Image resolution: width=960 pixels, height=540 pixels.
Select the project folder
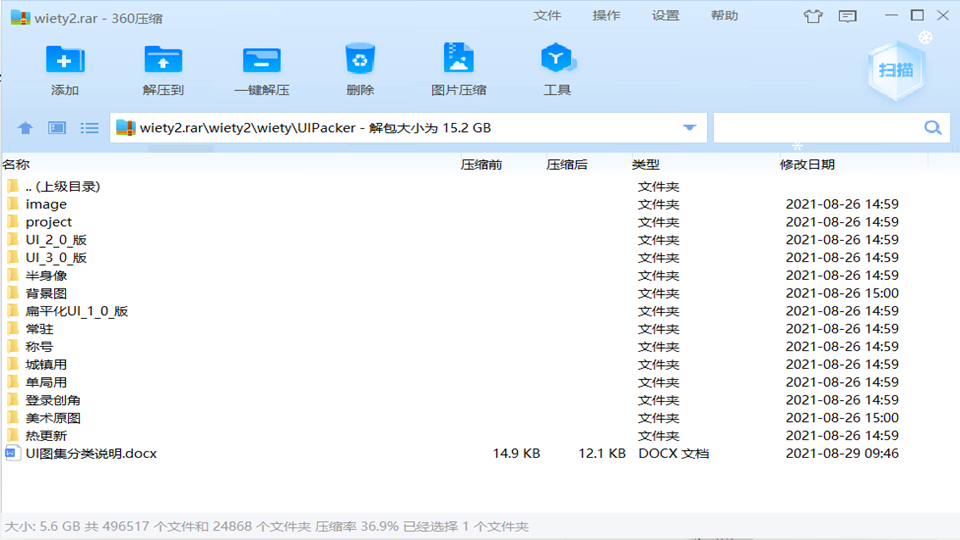(480, 222)
